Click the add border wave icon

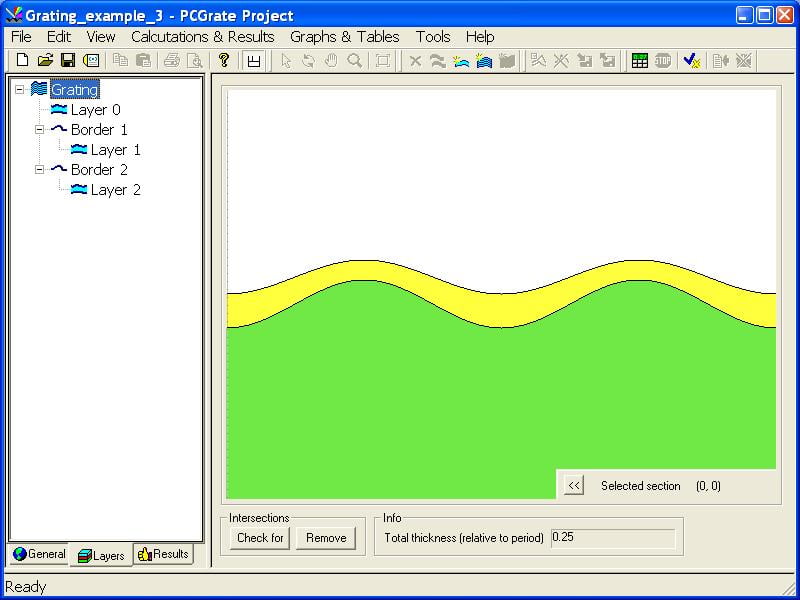tap(437, 61)
